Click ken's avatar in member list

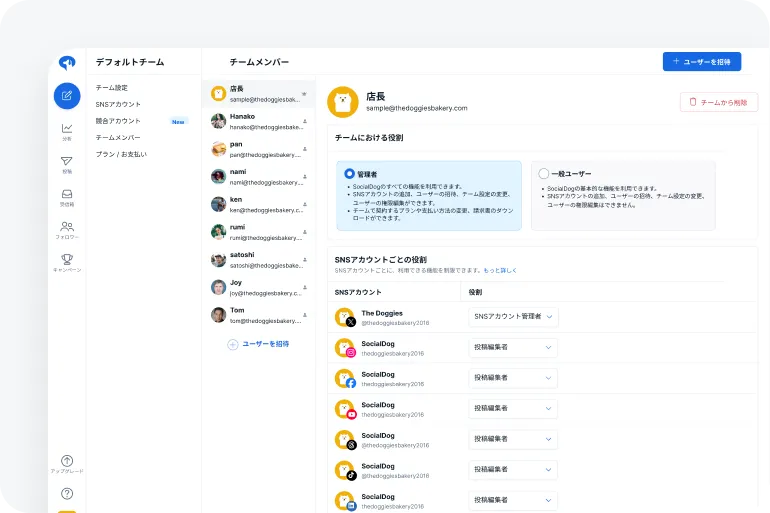tap(218, 204)
